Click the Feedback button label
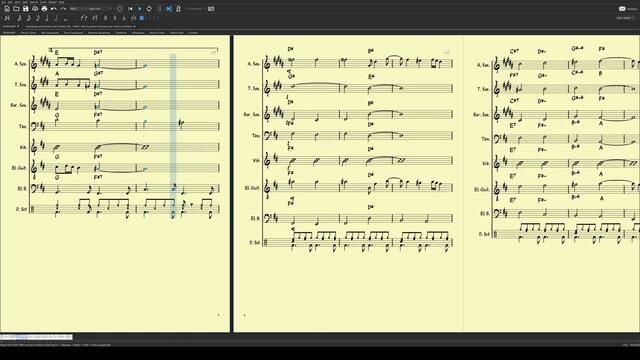 (632, 9)
